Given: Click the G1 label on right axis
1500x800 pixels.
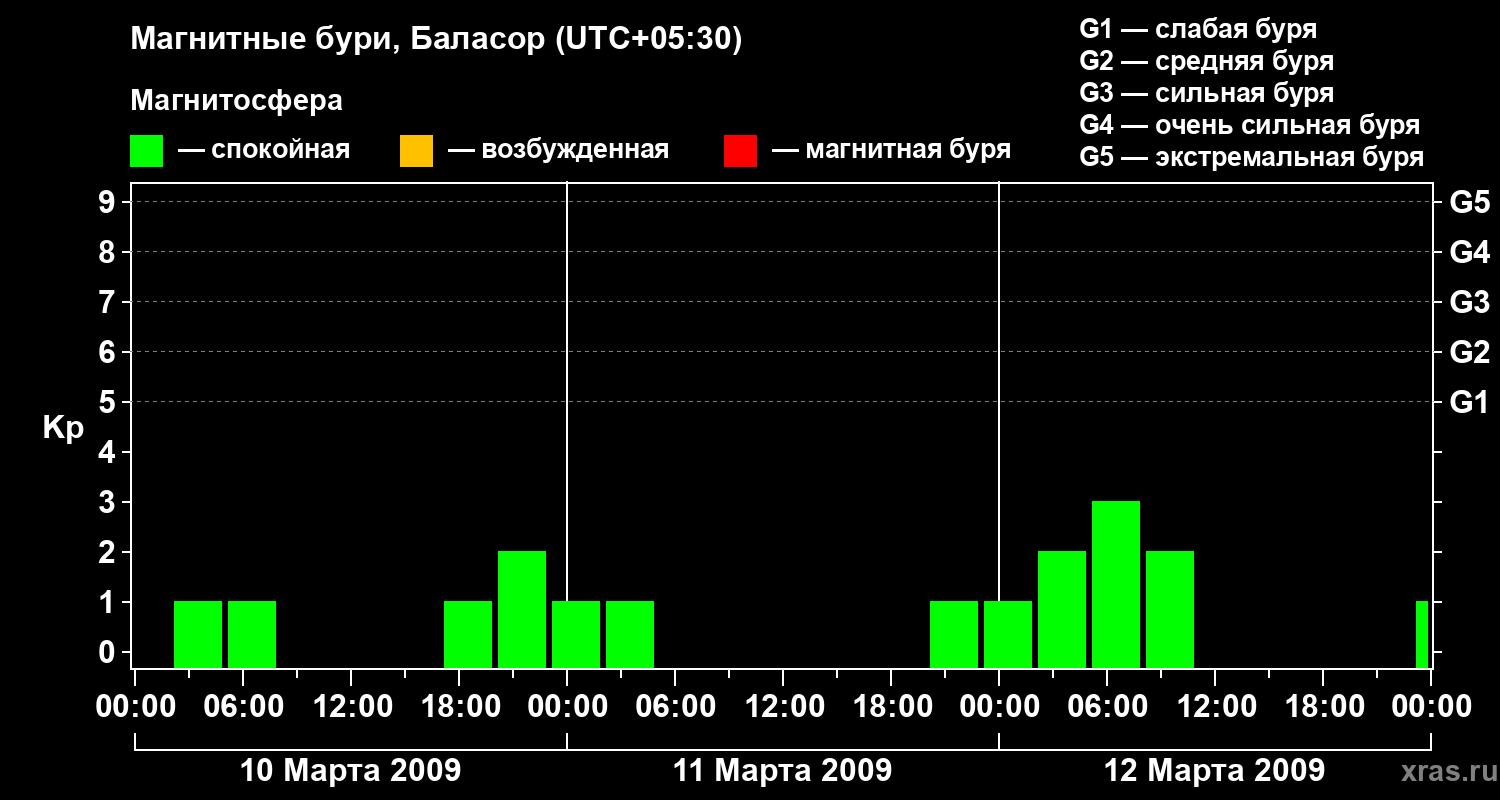Looking at the screenshot, I should click(1469, 402).
